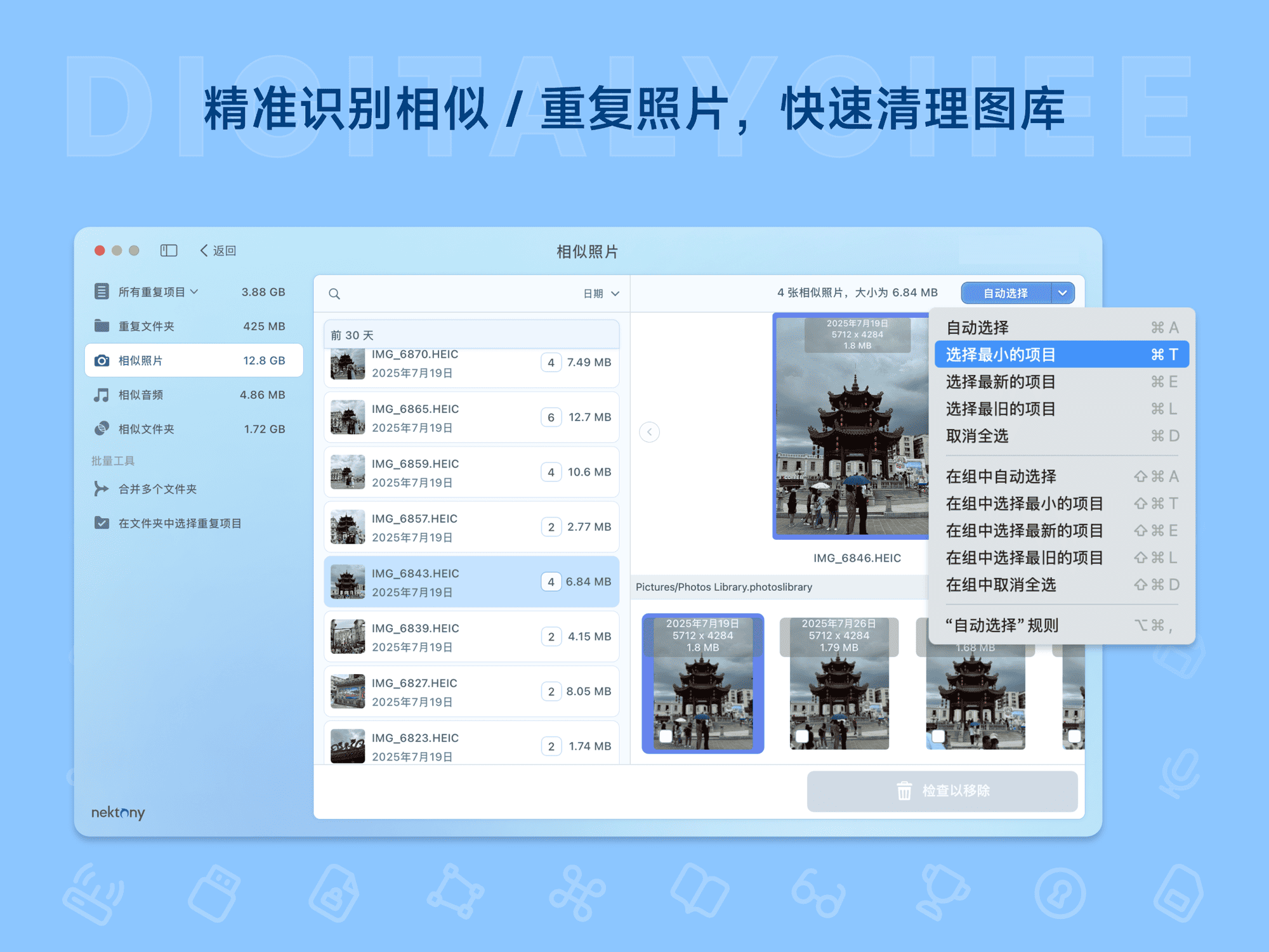Select the 在文件夹中选择重复项目 checklist icon

102,523
